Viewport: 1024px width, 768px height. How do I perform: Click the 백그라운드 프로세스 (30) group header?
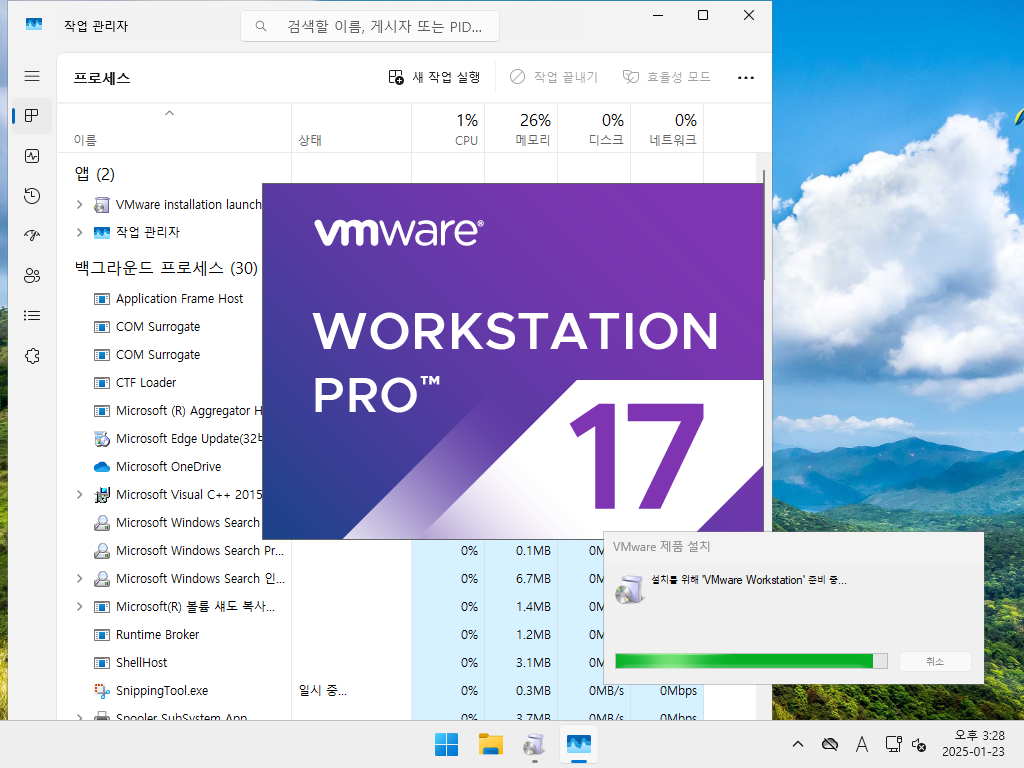click(x=167, y=268)
